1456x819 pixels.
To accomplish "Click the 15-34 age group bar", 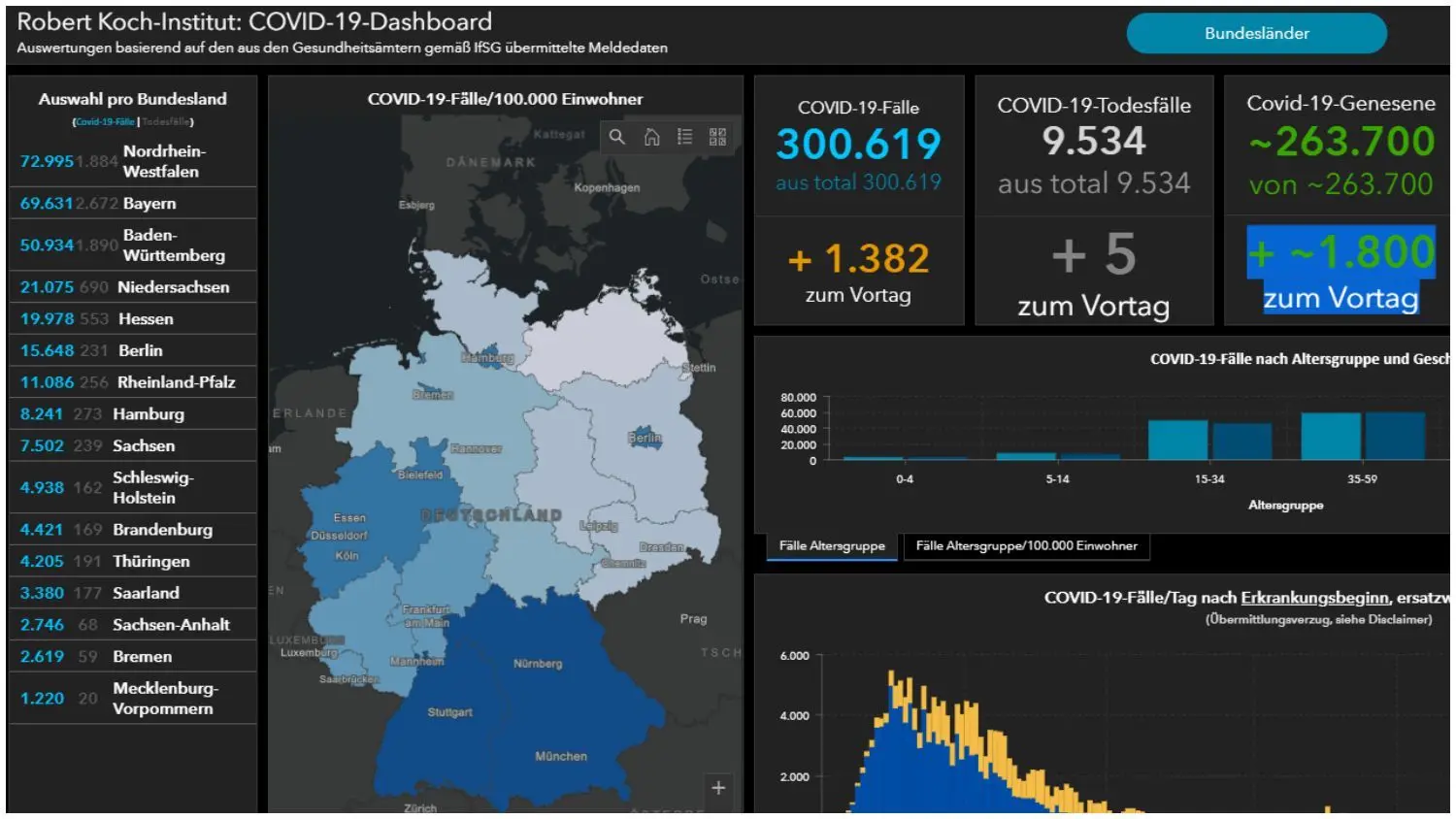I will pyautogui.click(x=1178, y=441).
